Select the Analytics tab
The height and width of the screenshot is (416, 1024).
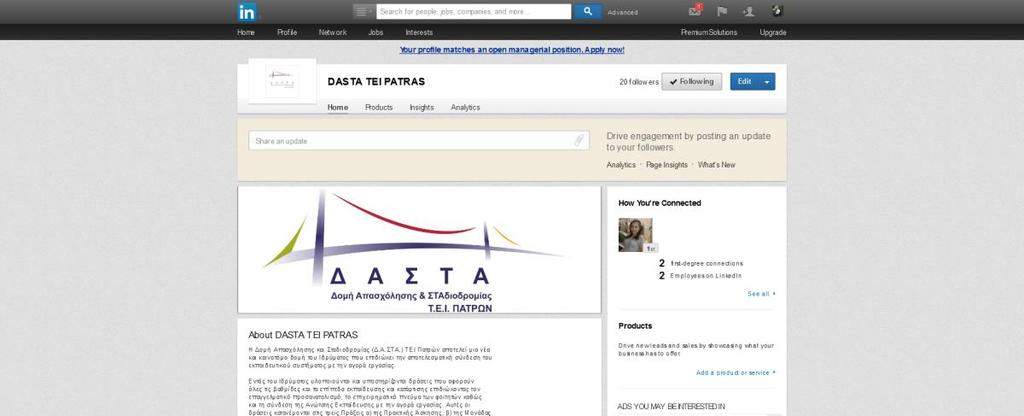(465, 107)
